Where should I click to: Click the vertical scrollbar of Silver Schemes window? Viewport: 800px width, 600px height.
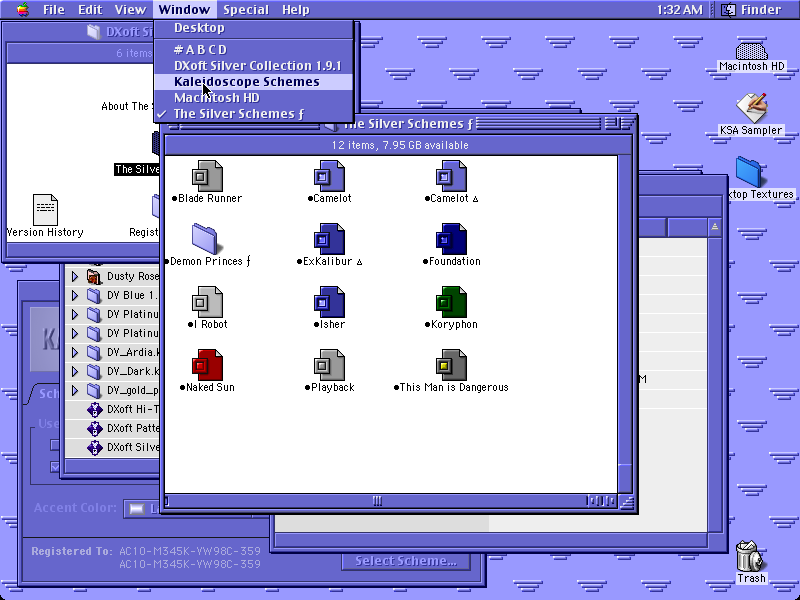tap(625, 324)
